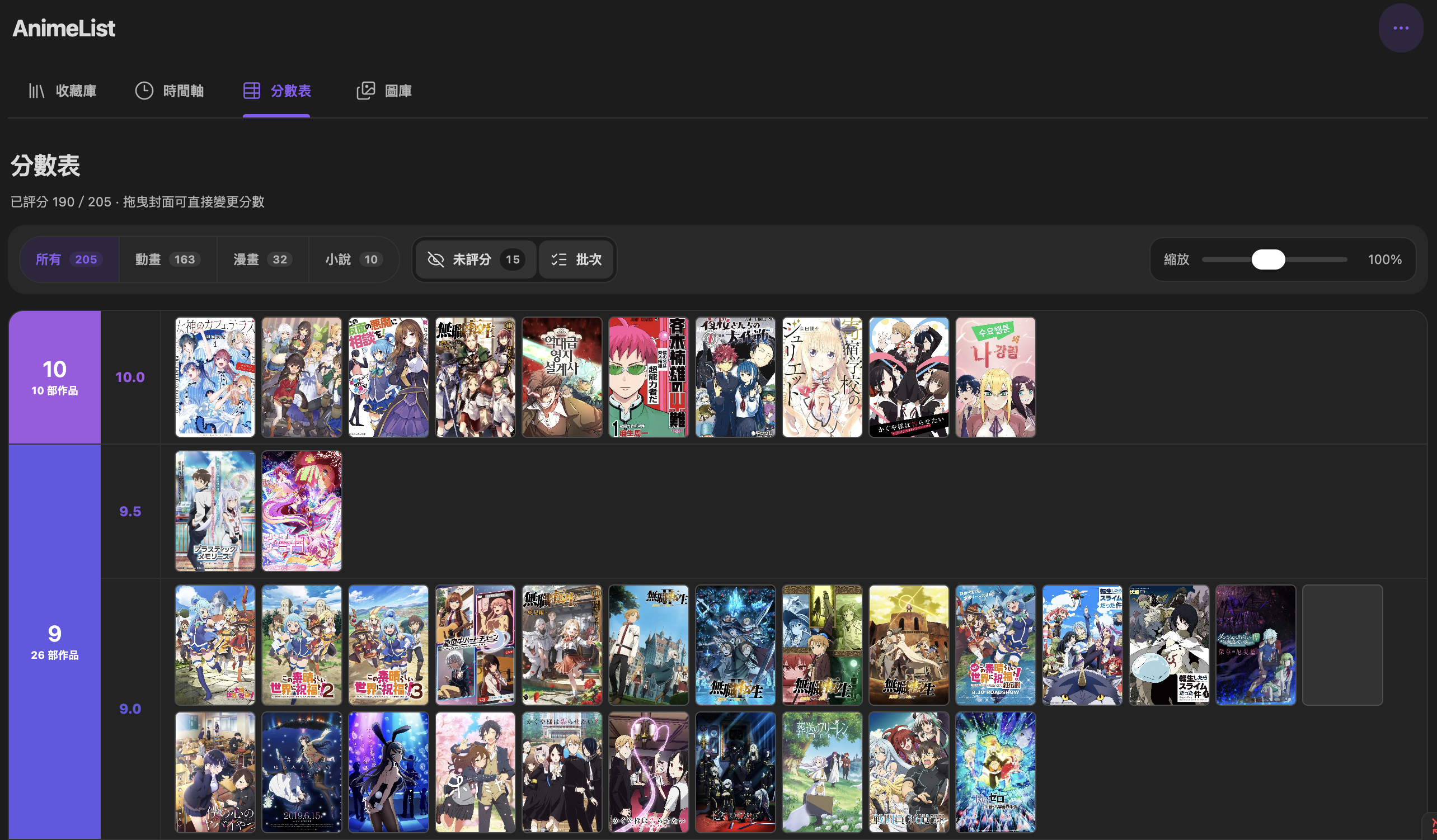Click the bookshelf icon beside 收藏庫

pyautogui.click(x=36, y=91)
